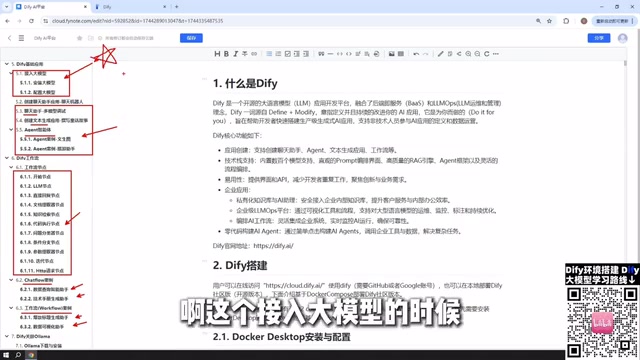Switch to the second Dify browser tab

click(x=130, y=7)
